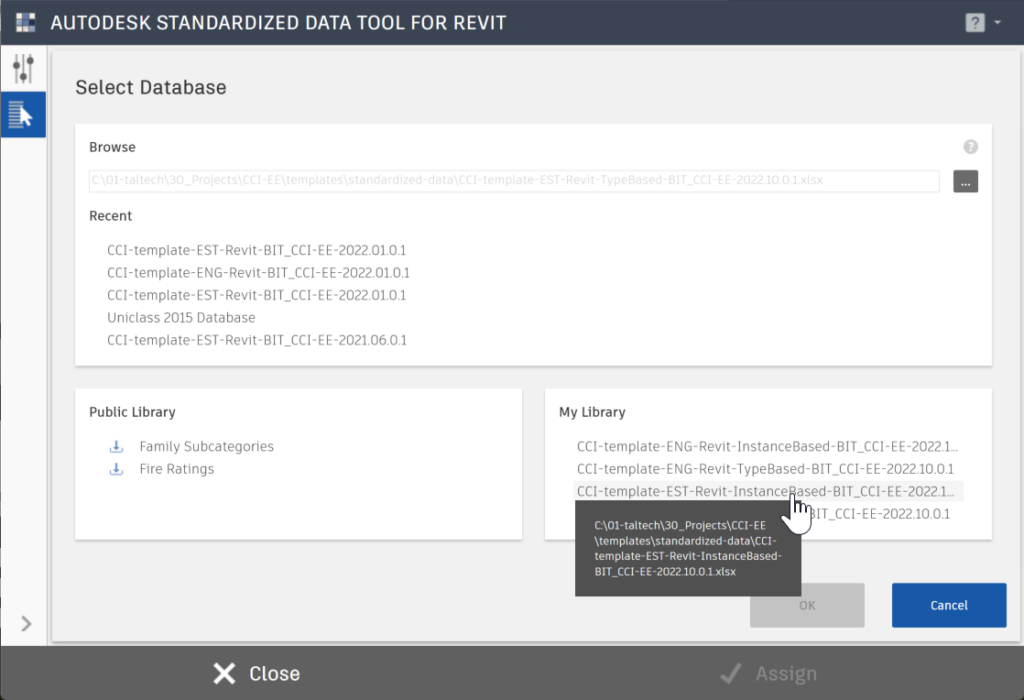
Task: Click the Browse section help icon
Action: [x=970, y=147]
